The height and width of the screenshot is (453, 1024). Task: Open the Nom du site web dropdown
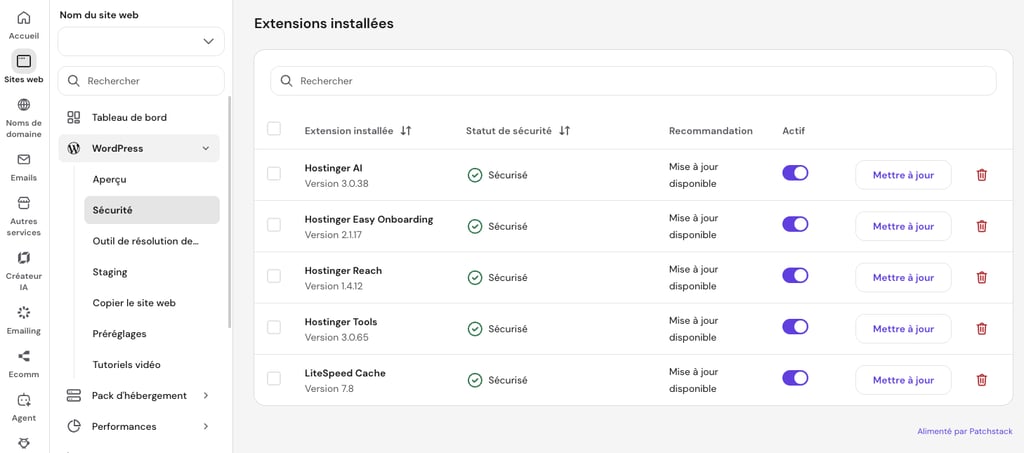[x=141, y=41]
